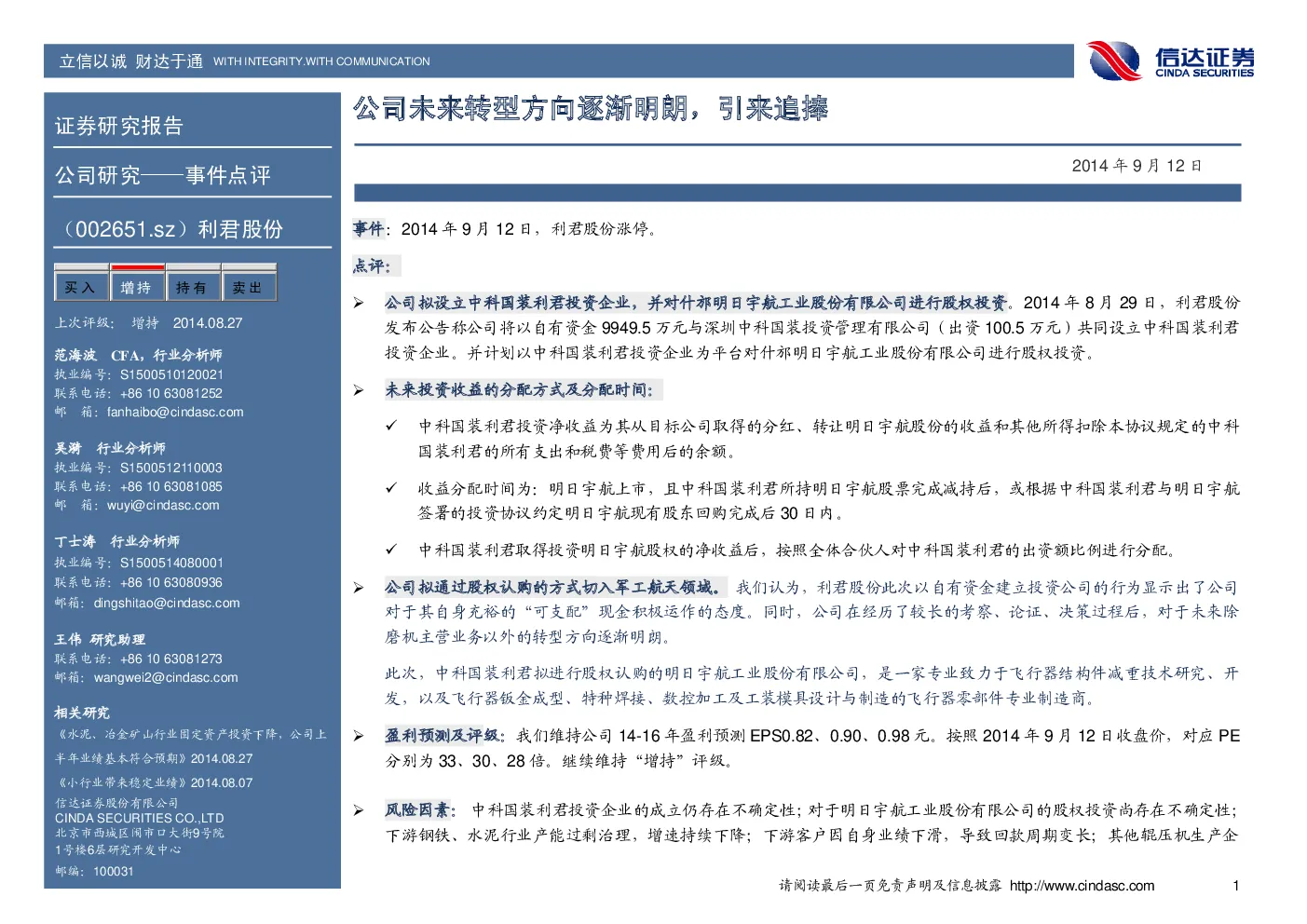Click heading 公司拟设立中科国装利君投资企业
The height and width of the screenshot is (924, 1307).
(696, 303)
